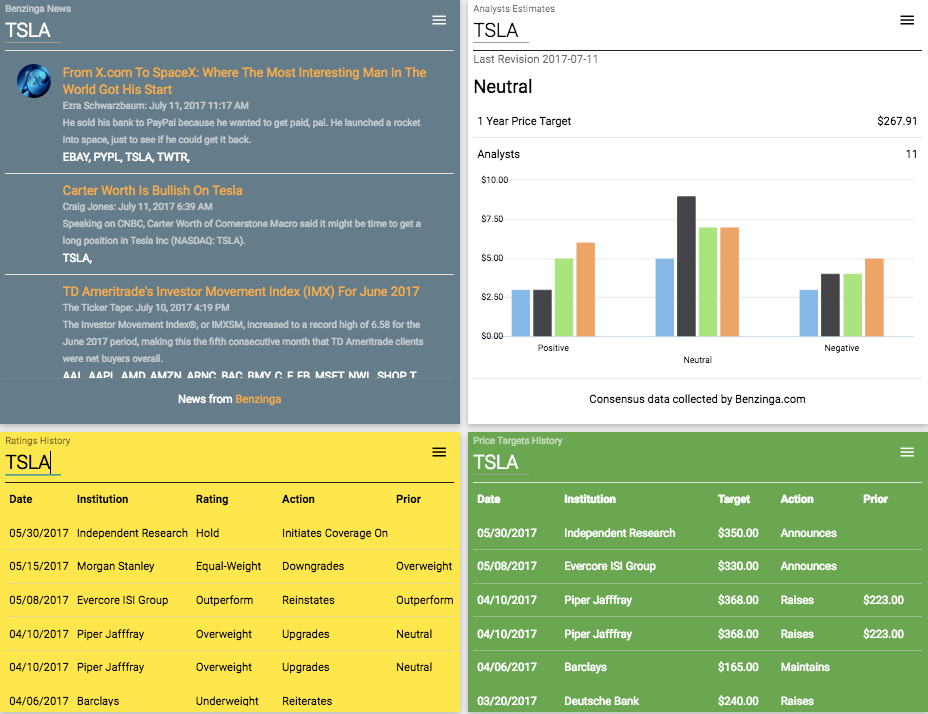
Task: Click the Prior header in Ratings History
Action: pos(408,499)
